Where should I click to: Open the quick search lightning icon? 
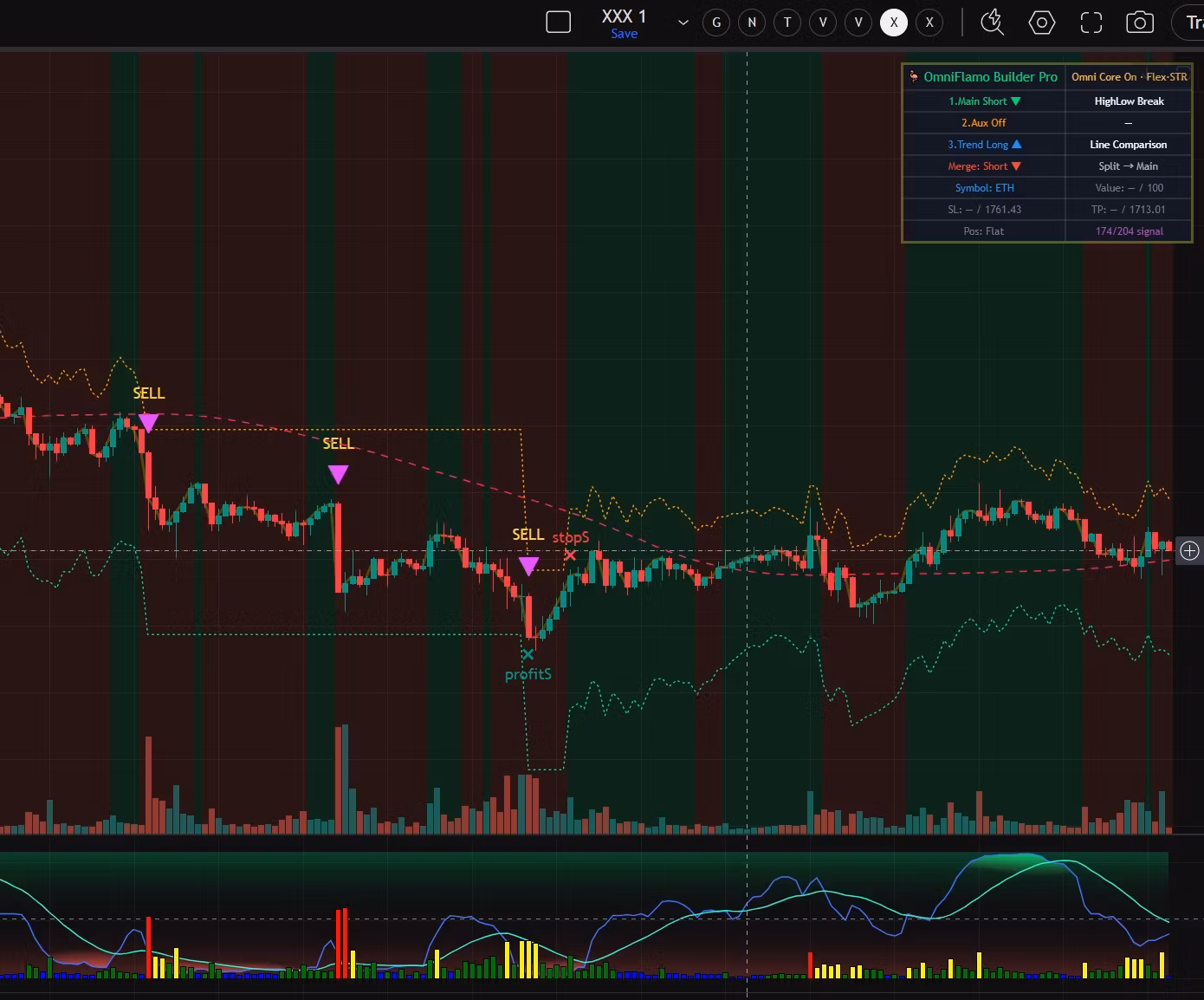992,23
